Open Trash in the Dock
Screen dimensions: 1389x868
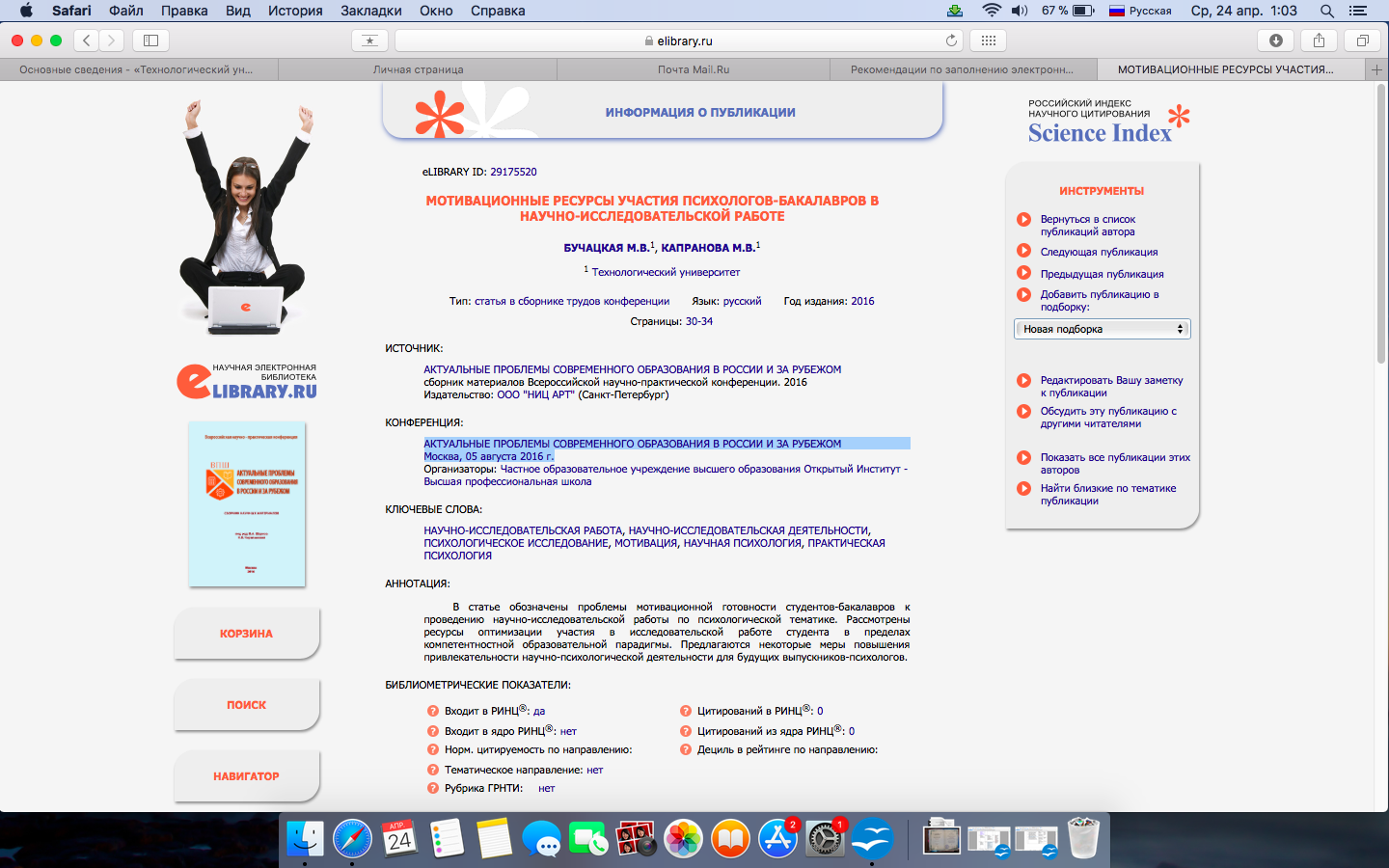click(1083, 838)
